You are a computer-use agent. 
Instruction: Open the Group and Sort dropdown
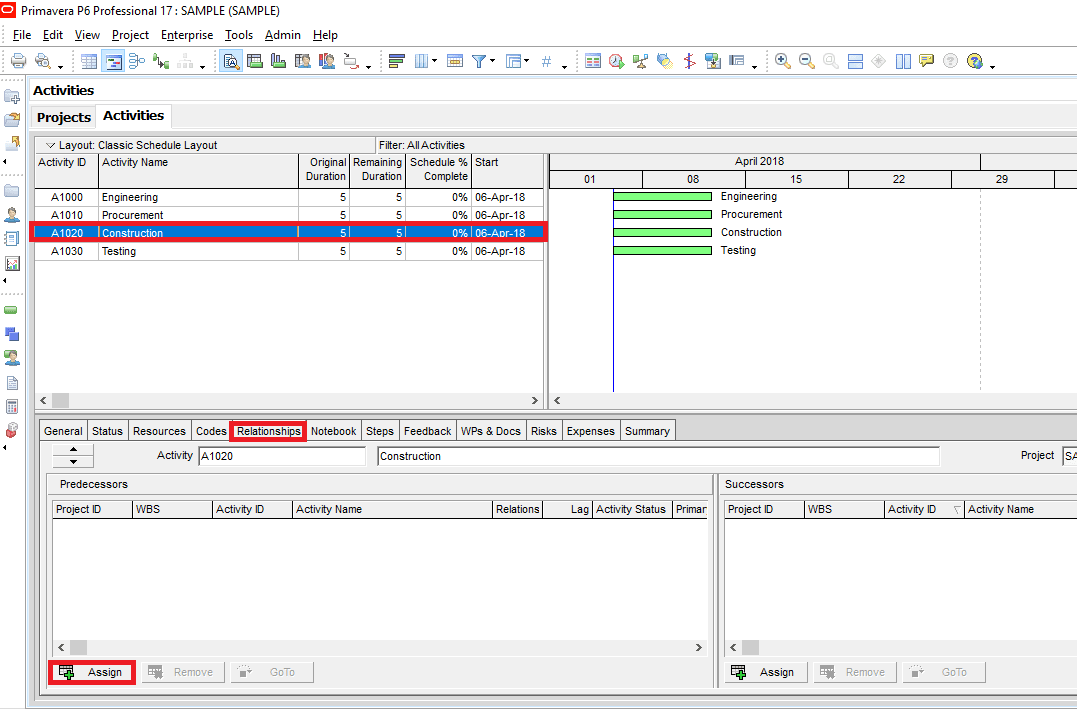pos(526,61)
